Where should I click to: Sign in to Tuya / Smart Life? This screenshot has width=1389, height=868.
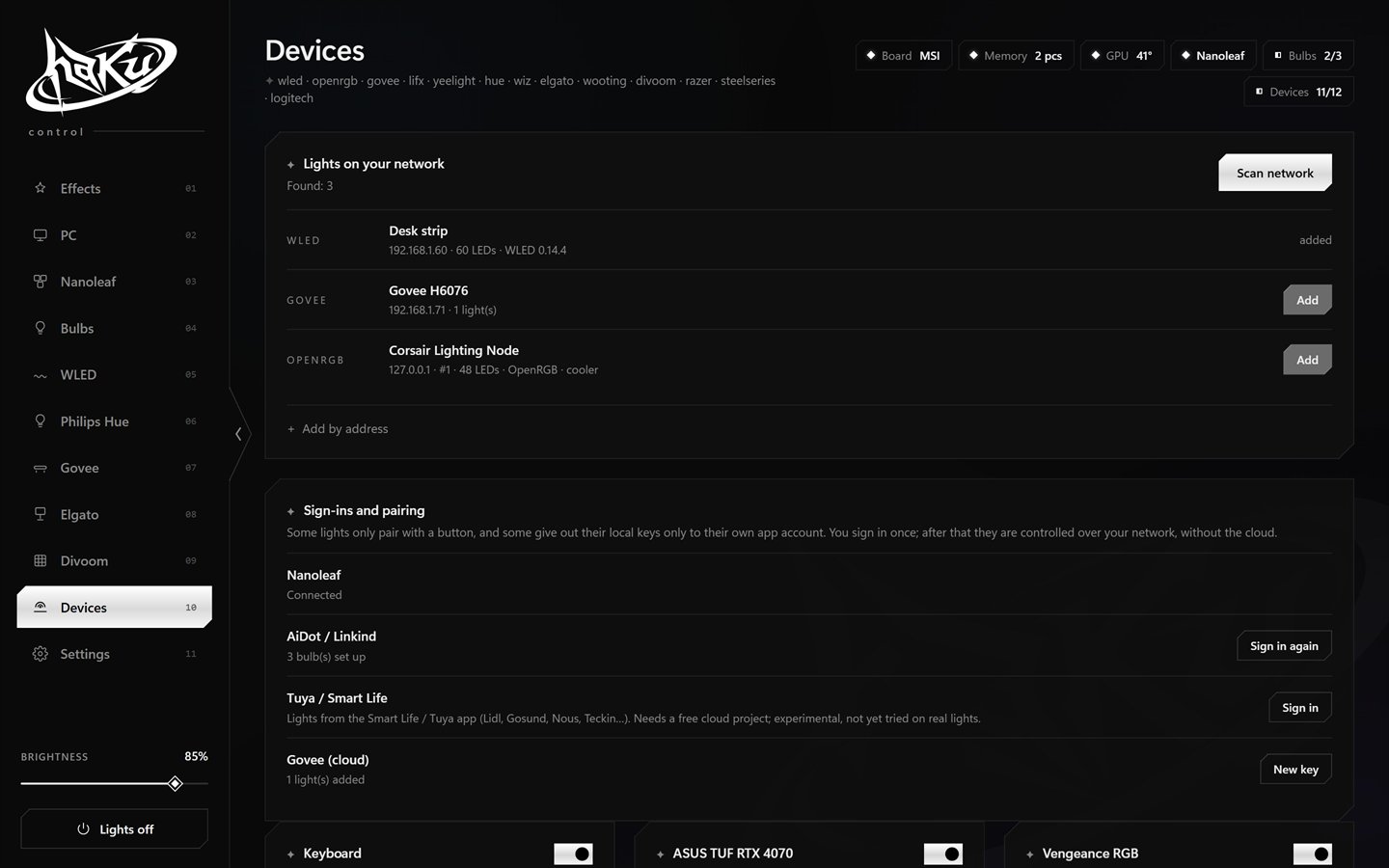tap(1300, 708)
